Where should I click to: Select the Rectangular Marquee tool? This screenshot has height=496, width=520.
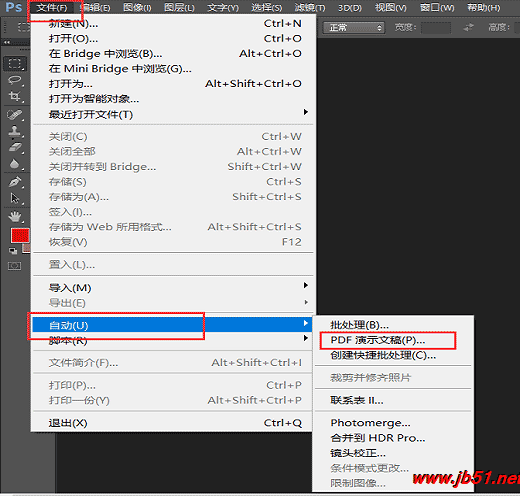click(15, 63)
